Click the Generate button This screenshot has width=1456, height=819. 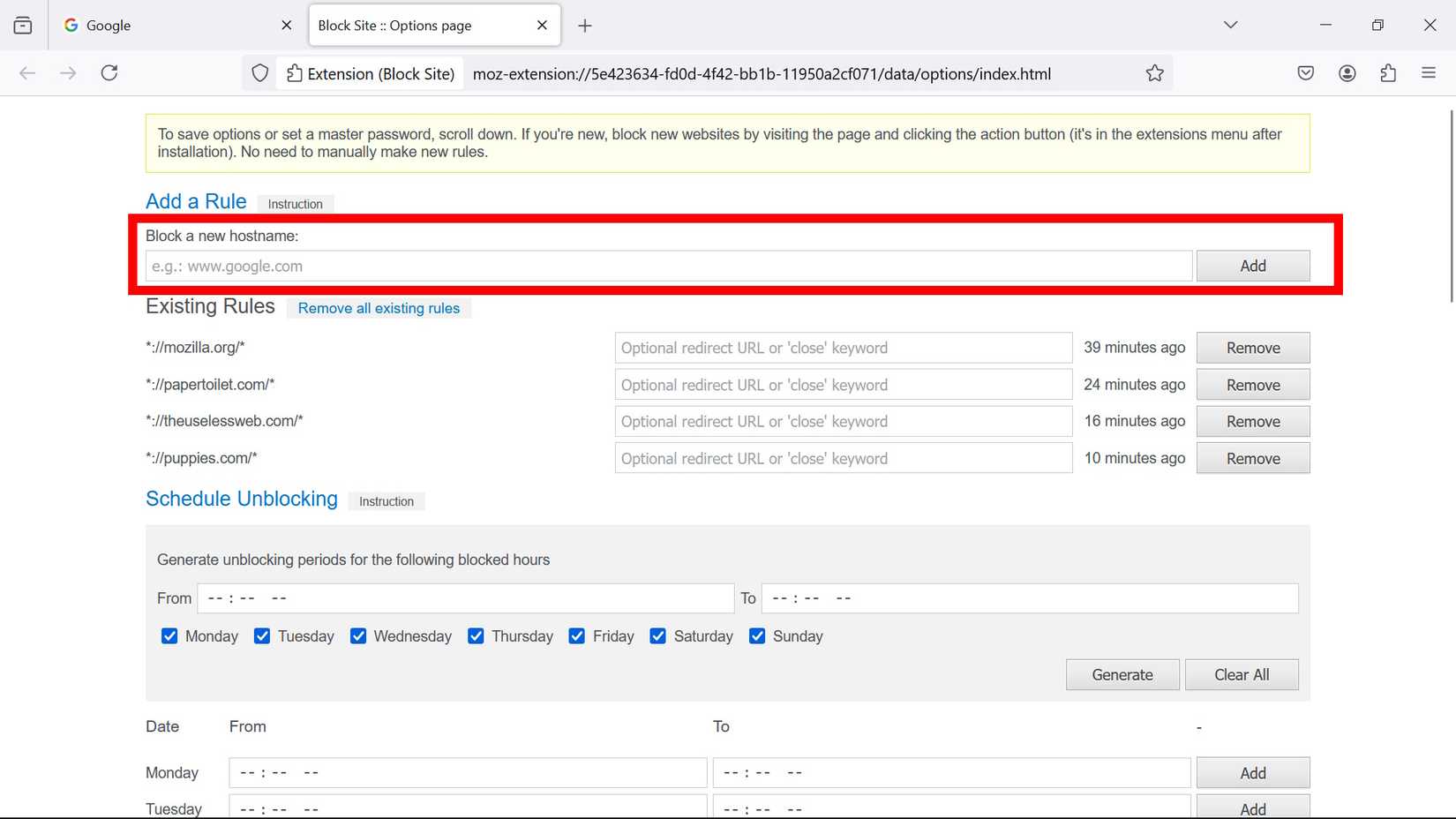pyautogui.click(x=1122, y=674)
